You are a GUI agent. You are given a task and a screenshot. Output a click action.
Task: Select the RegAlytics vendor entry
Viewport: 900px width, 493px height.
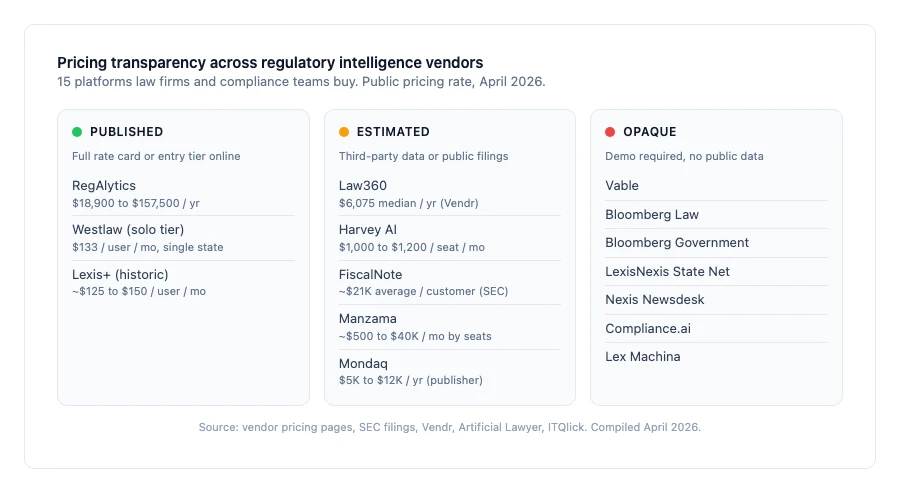tap(104, 186)
